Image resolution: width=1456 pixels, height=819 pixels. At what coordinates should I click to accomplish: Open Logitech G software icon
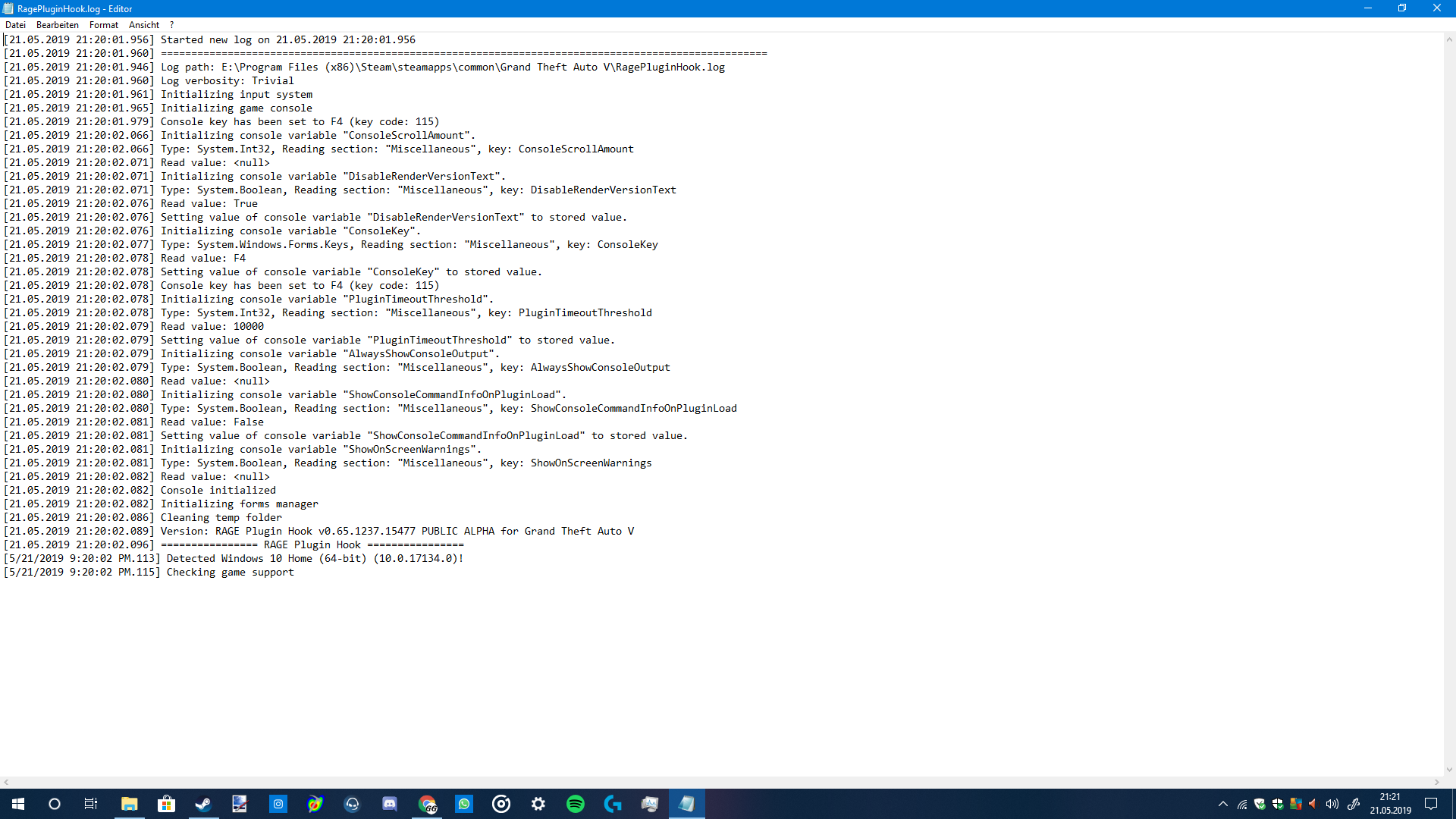pyautogui.click(x=613, y=804)
